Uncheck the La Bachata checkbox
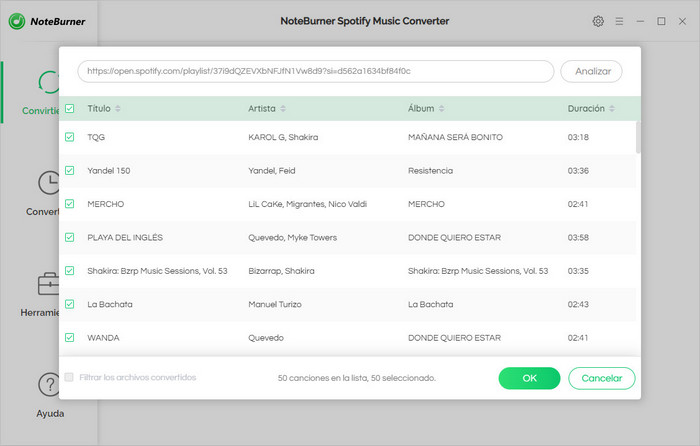The width and height of the screenshot is (700, 446). (x=70, y=304)
